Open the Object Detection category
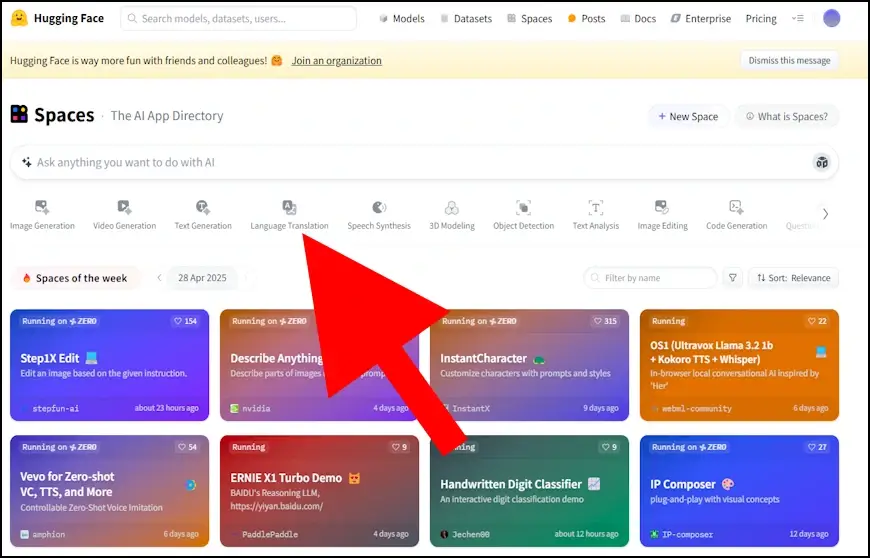This screenshot has height=558, width=870. [x=523, y=215]
